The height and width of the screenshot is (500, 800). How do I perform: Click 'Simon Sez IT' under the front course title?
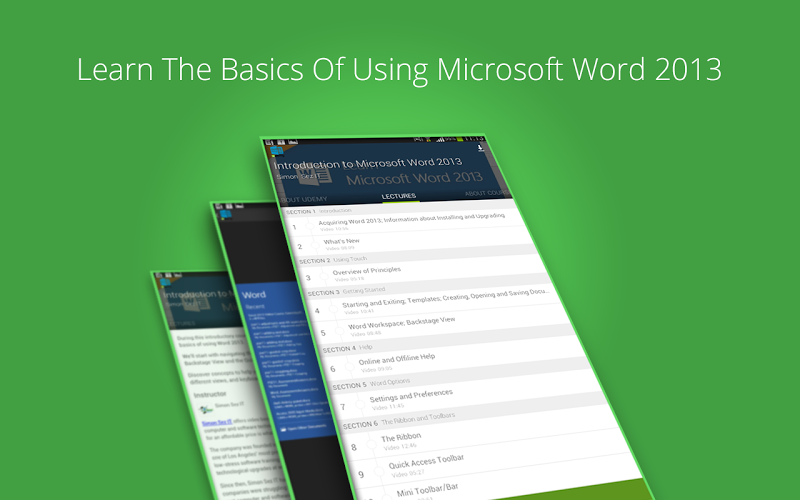[x=299, y=176]
